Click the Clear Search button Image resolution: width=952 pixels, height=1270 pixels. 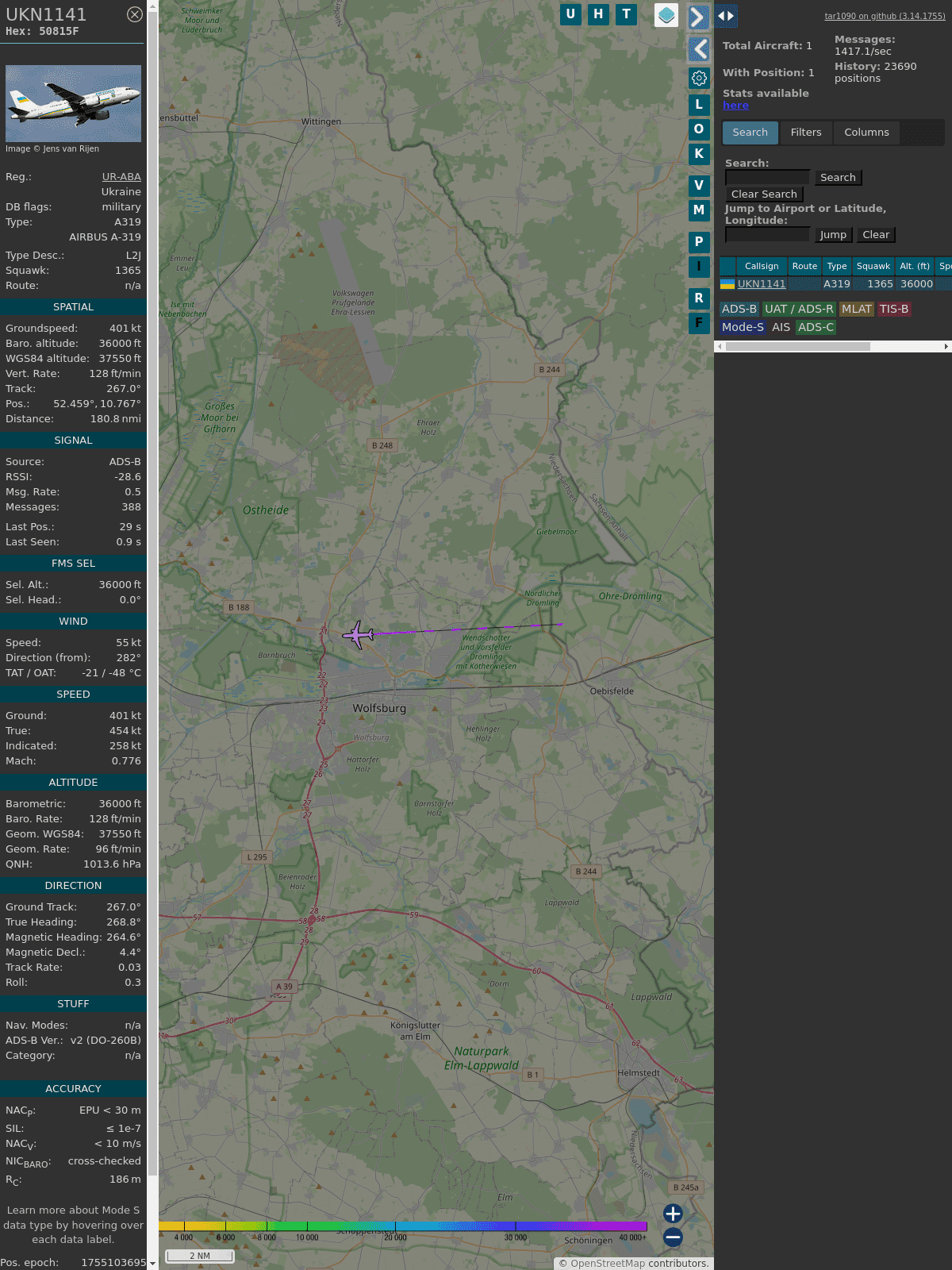coord(764,194)
